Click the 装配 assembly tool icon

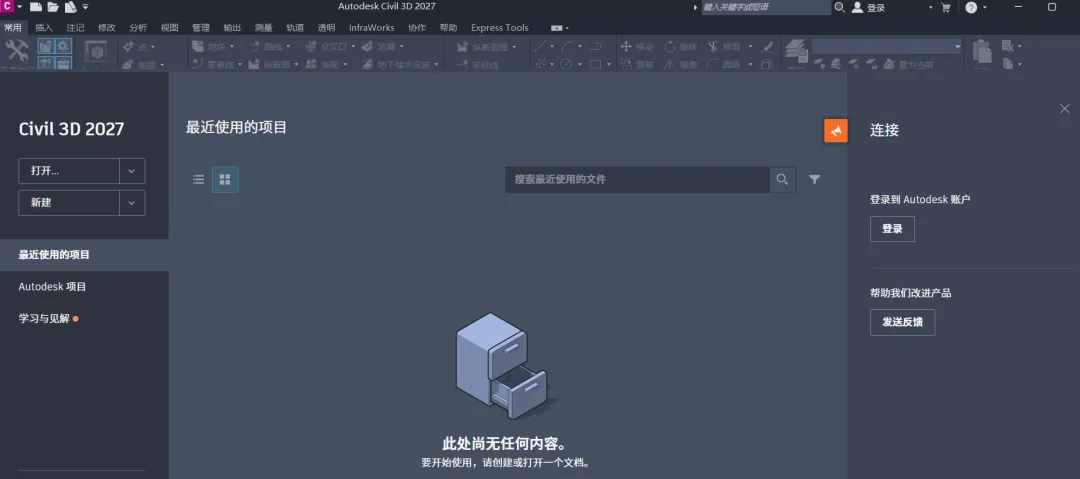311,64
